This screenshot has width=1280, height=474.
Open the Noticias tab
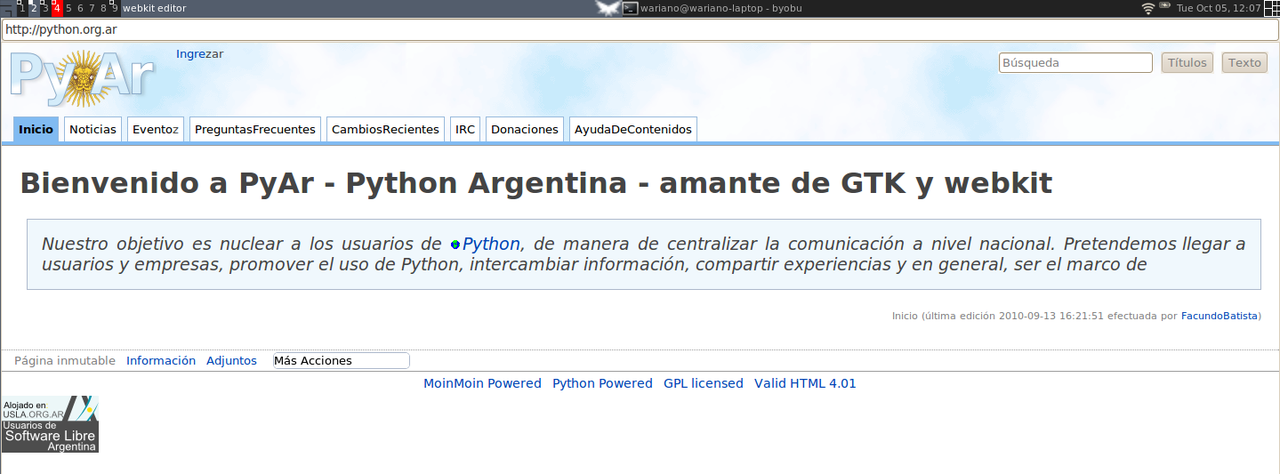click(93, 129)
